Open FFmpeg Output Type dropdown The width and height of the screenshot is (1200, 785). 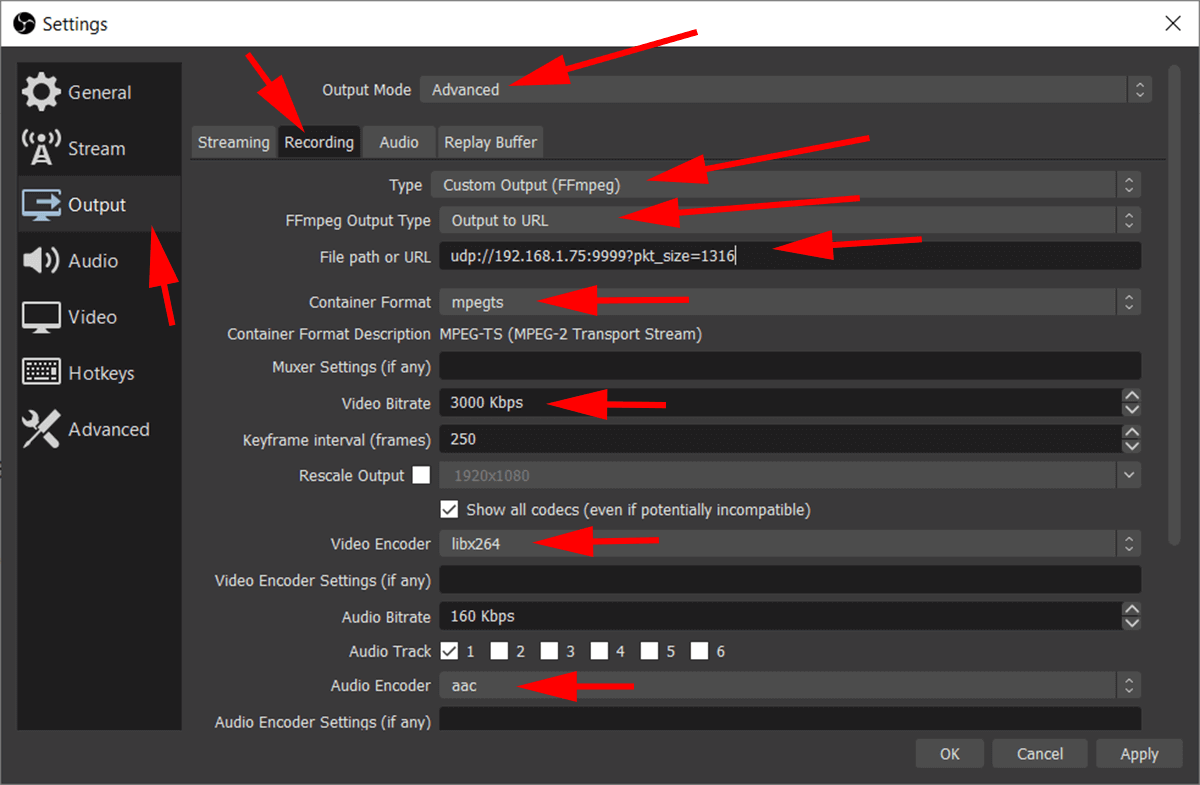coord(789,220)
